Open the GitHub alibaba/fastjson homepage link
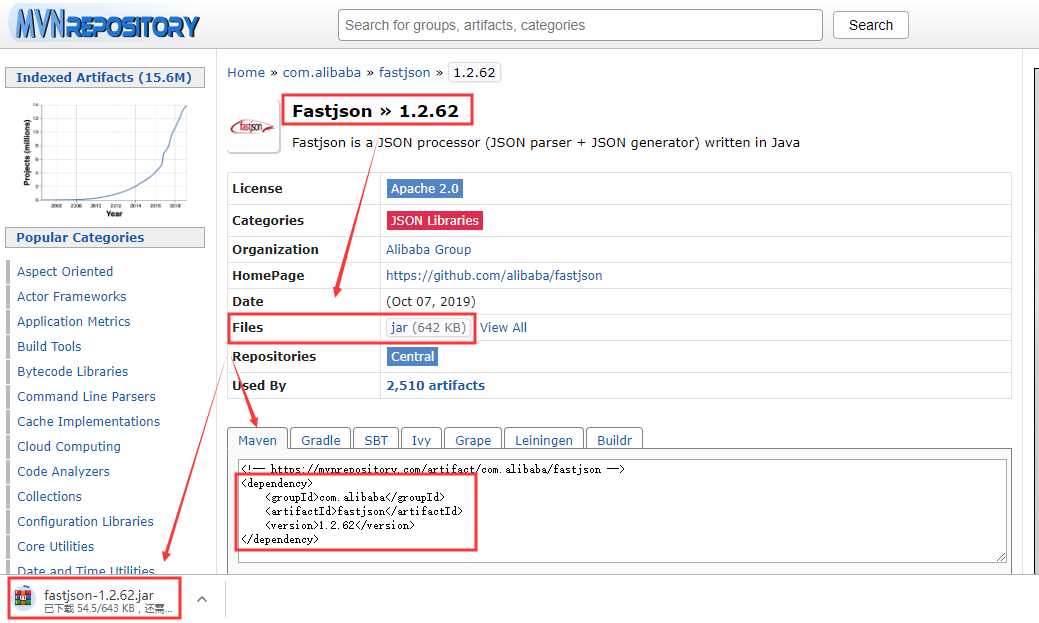The width and height of the screenshot is (1039, 623). coord(494,275)
